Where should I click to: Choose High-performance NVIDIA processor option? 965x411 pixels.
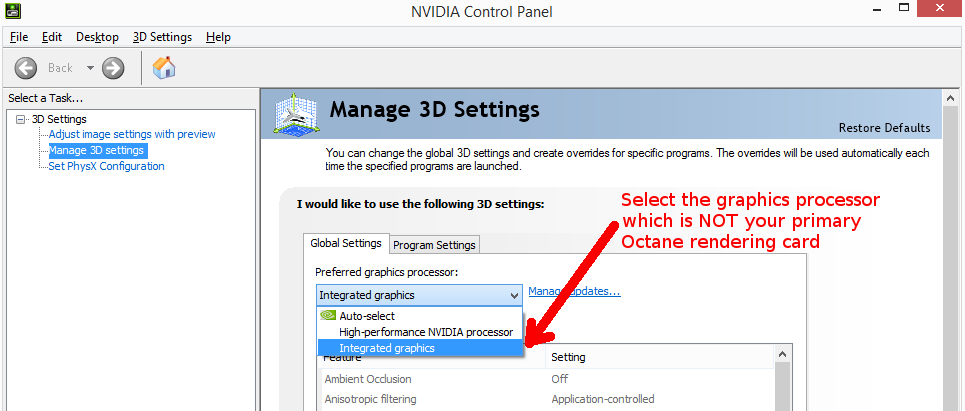click(420, 332)
